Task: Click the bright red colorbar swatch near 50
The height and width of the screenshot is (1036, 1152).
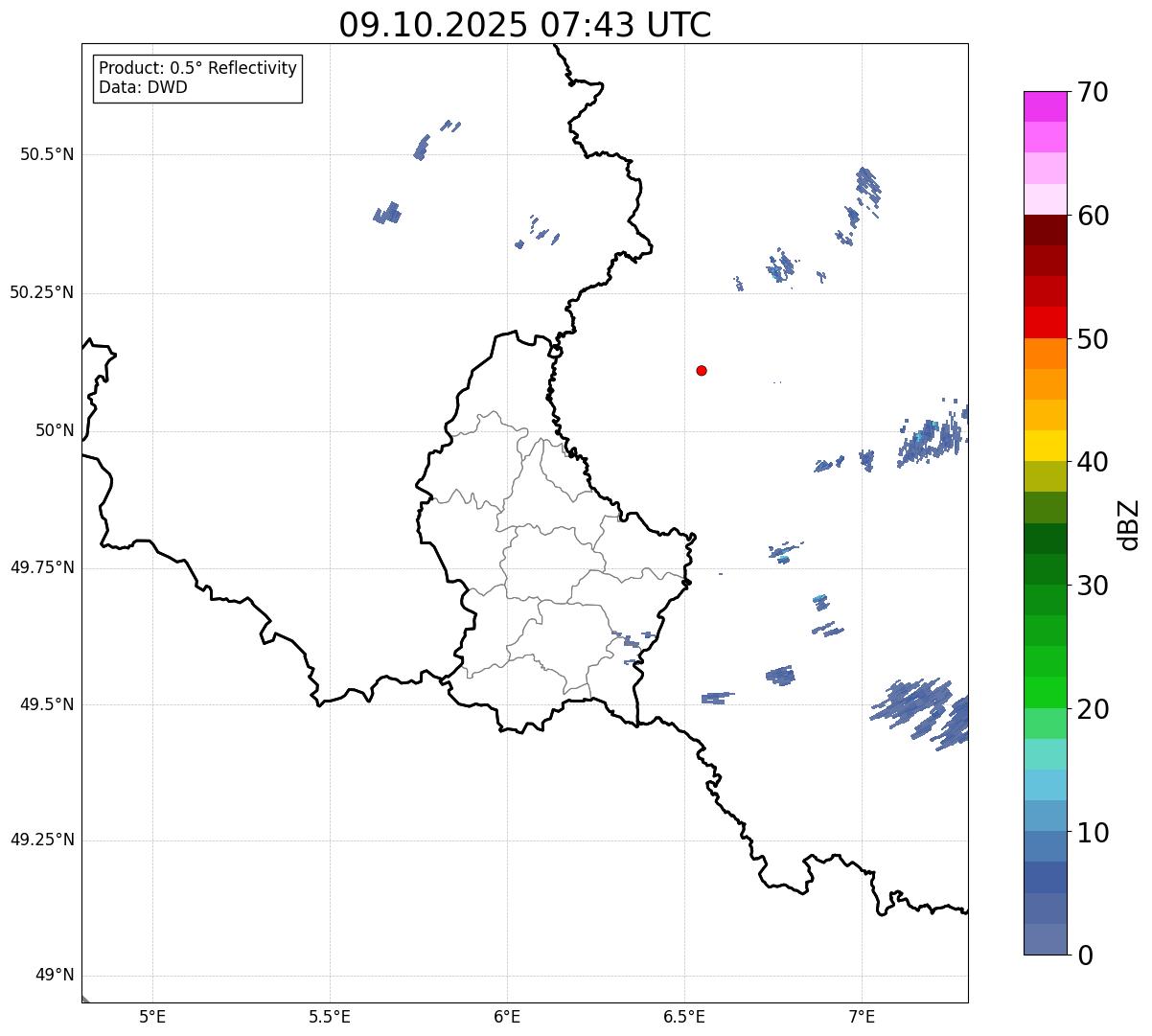Action: click(x=1045, y=322)
